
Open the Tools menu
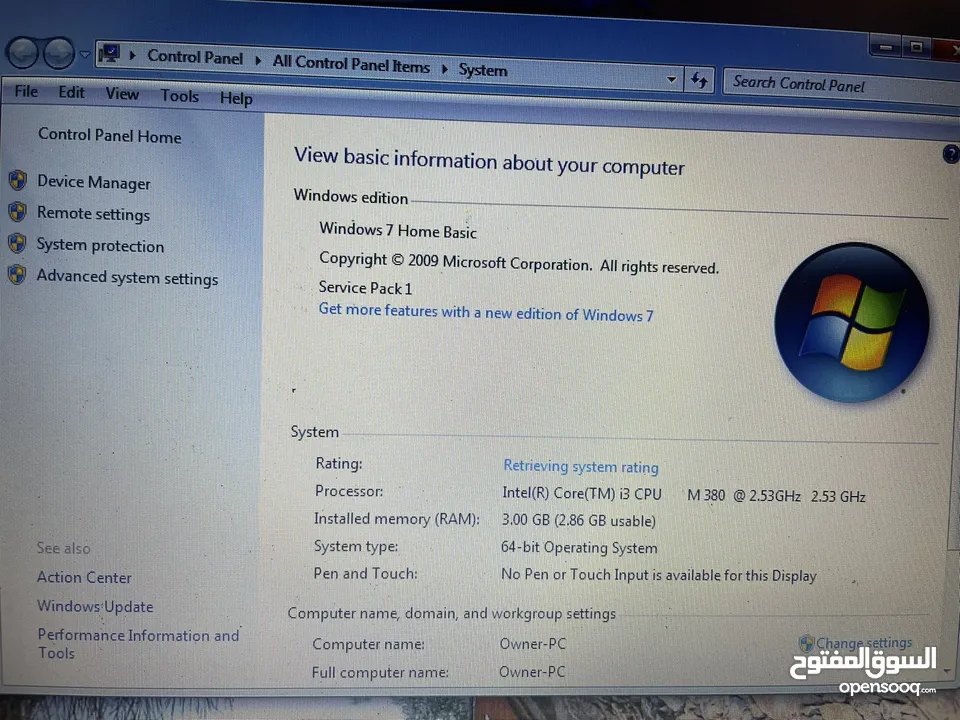179,96
